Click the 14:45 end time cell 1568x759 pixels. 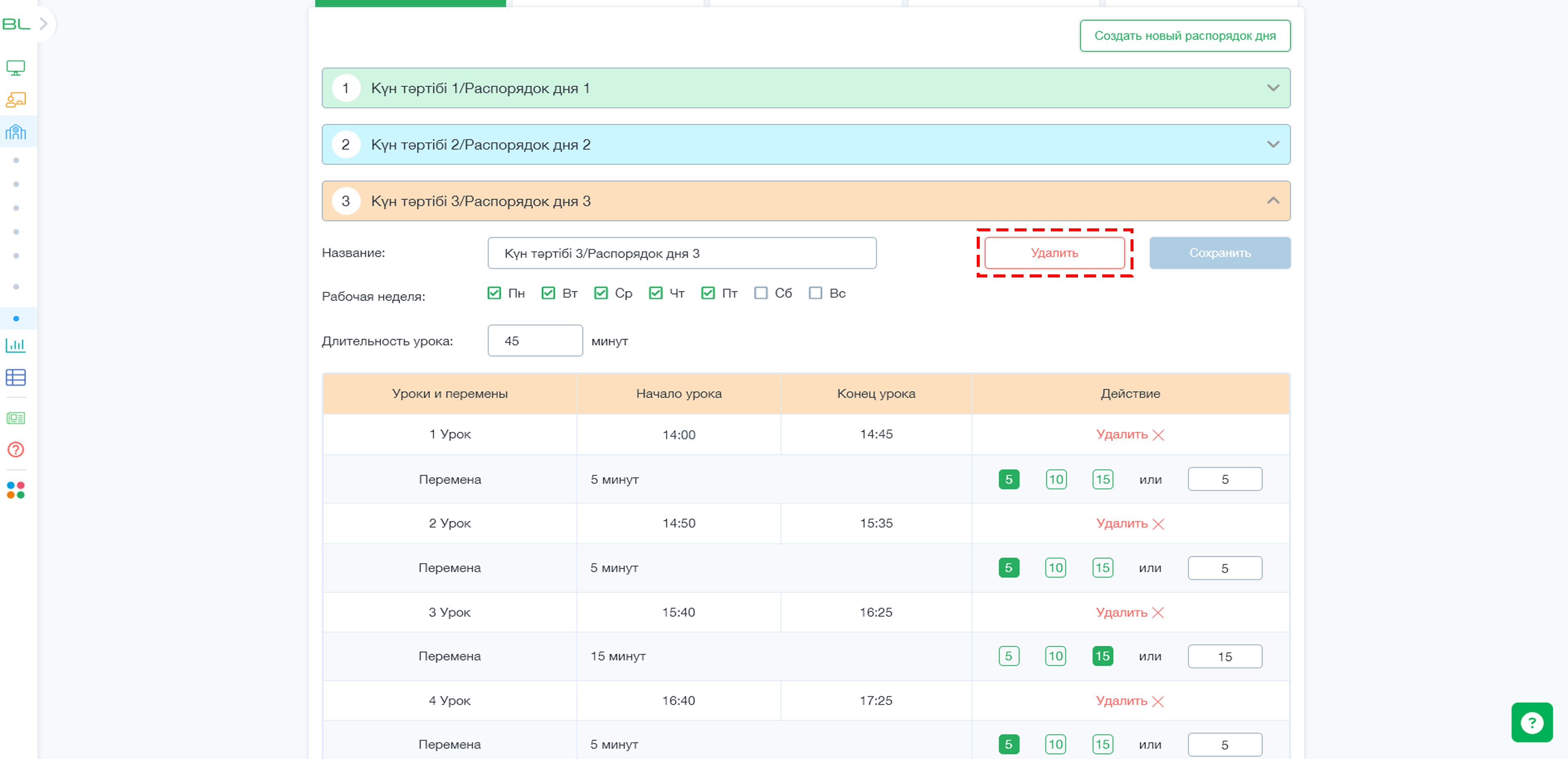pos(876,434)
